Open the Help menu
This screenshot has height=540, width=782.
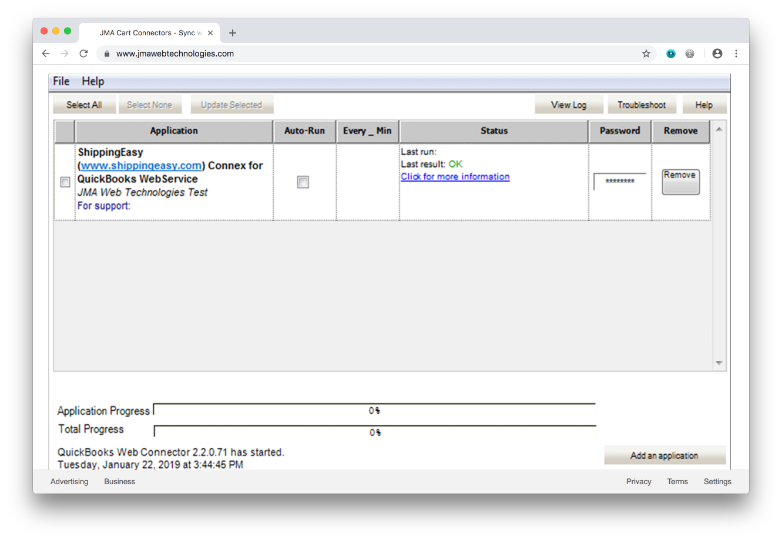pos(93,81)
